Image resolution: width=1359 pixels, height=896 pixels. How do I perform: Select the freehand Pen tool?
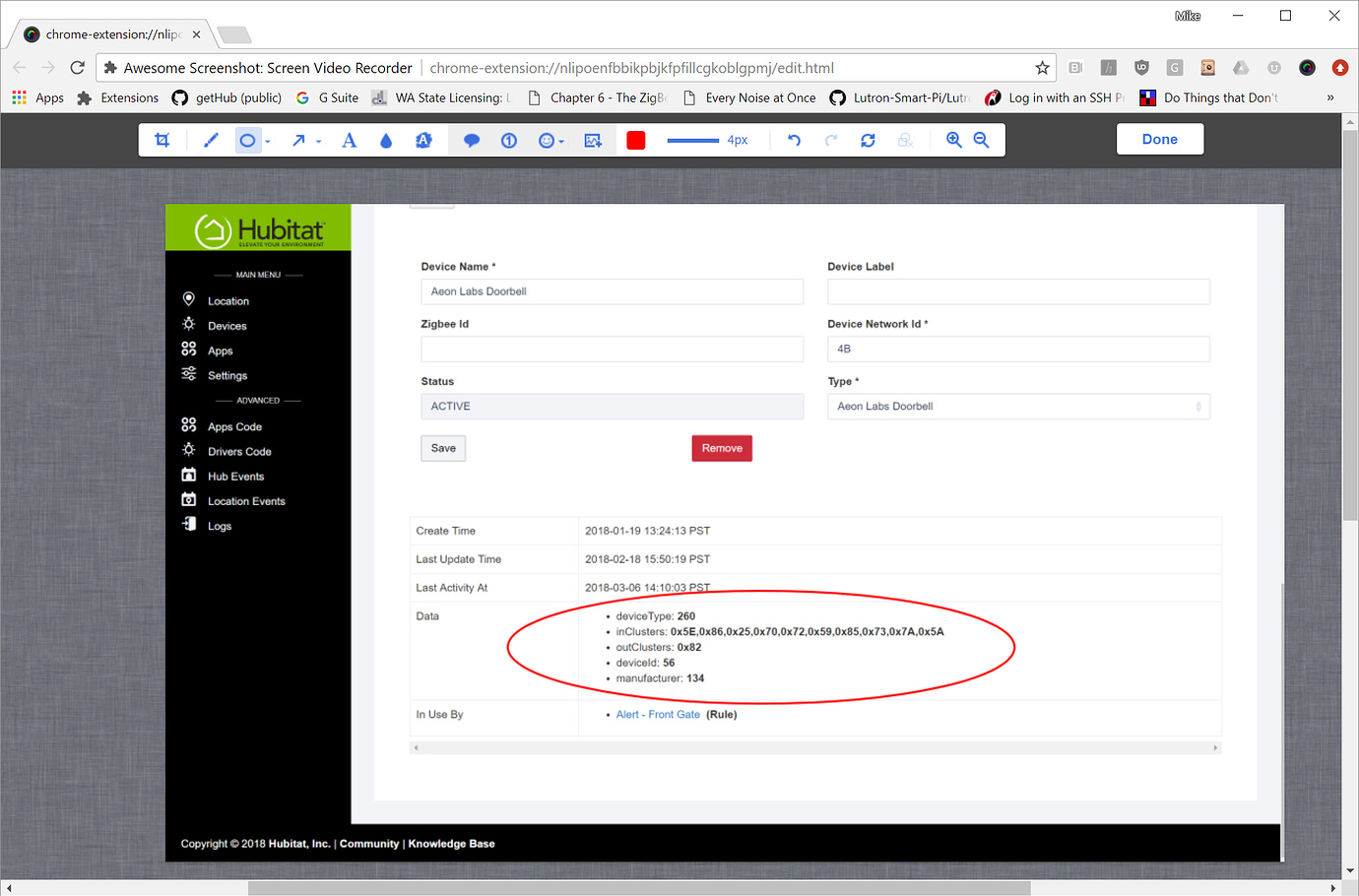point(211,140)
